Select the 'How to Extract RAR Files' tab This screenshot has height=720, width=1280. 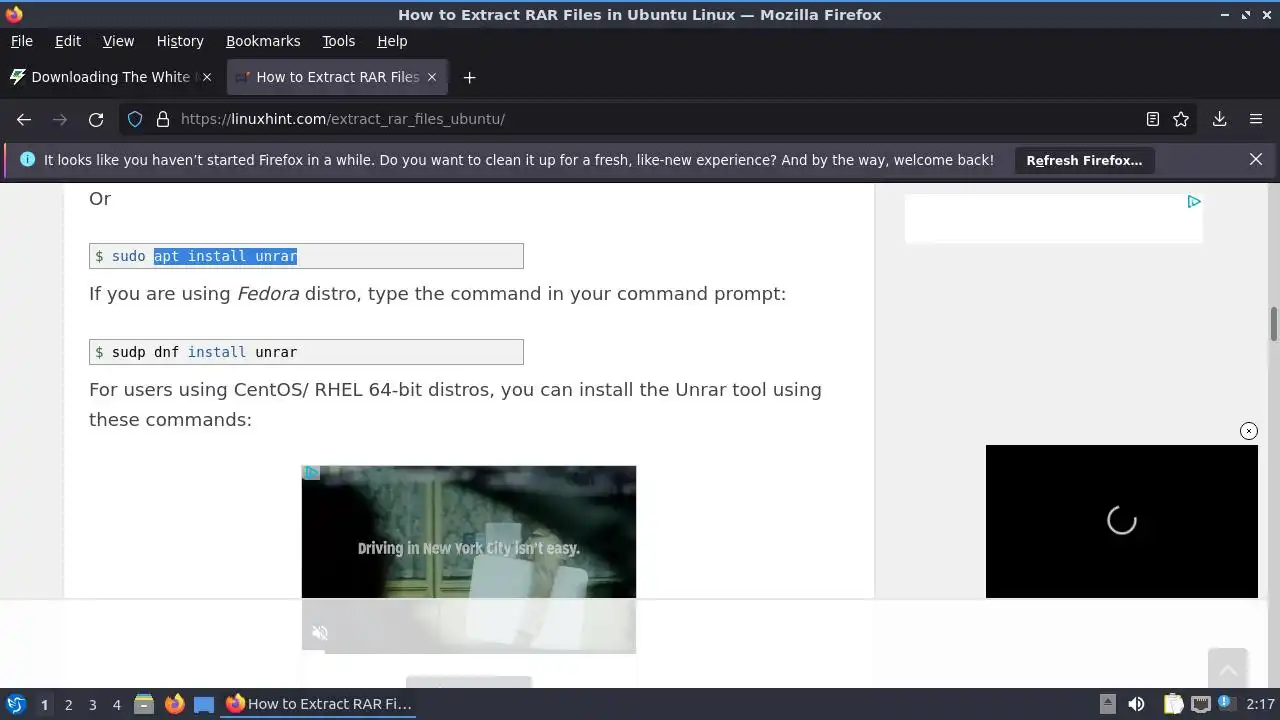tap(337, 77)
